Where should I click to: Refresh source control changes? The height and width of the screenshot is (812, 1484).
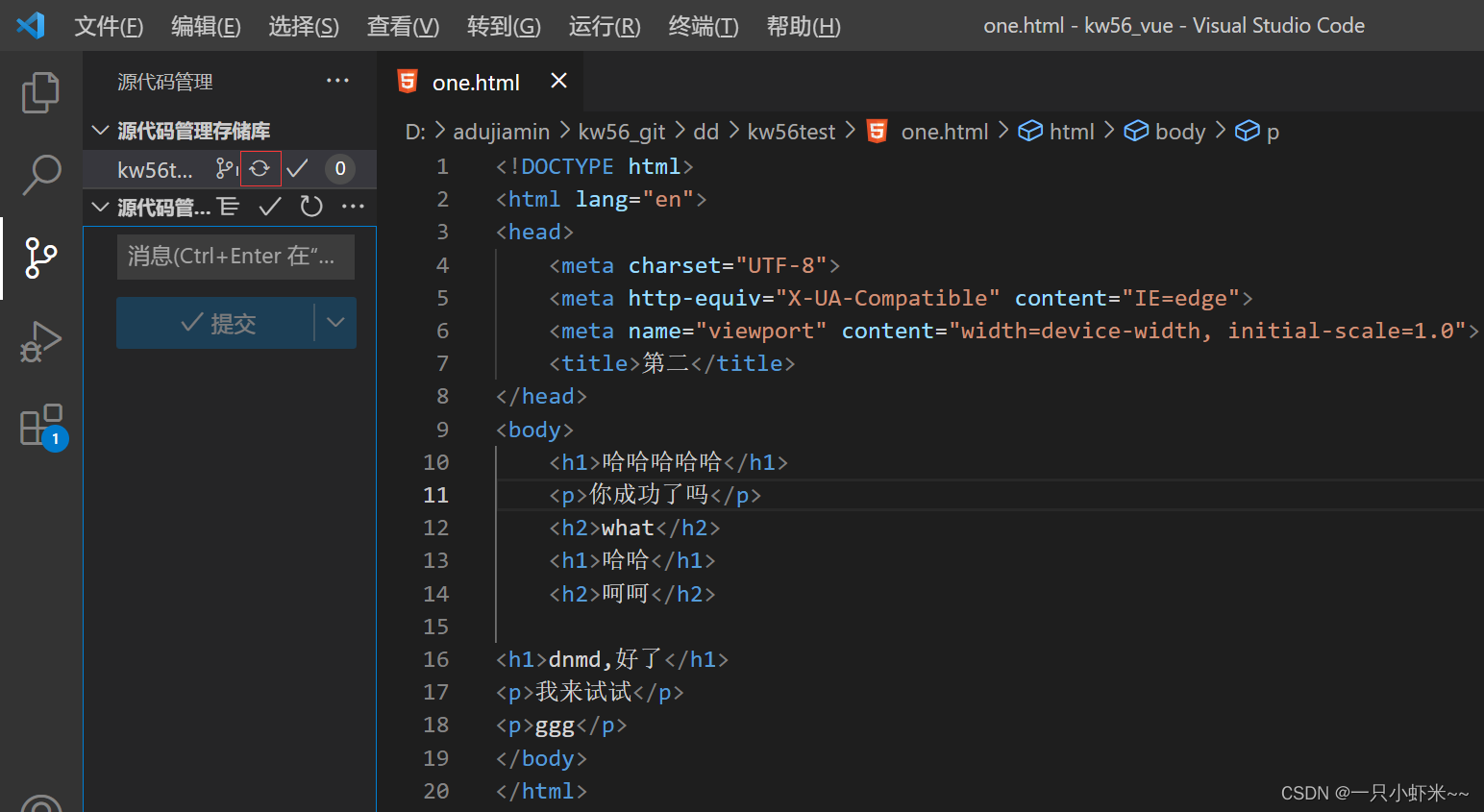pyautogui.click(x=311, y=207)
